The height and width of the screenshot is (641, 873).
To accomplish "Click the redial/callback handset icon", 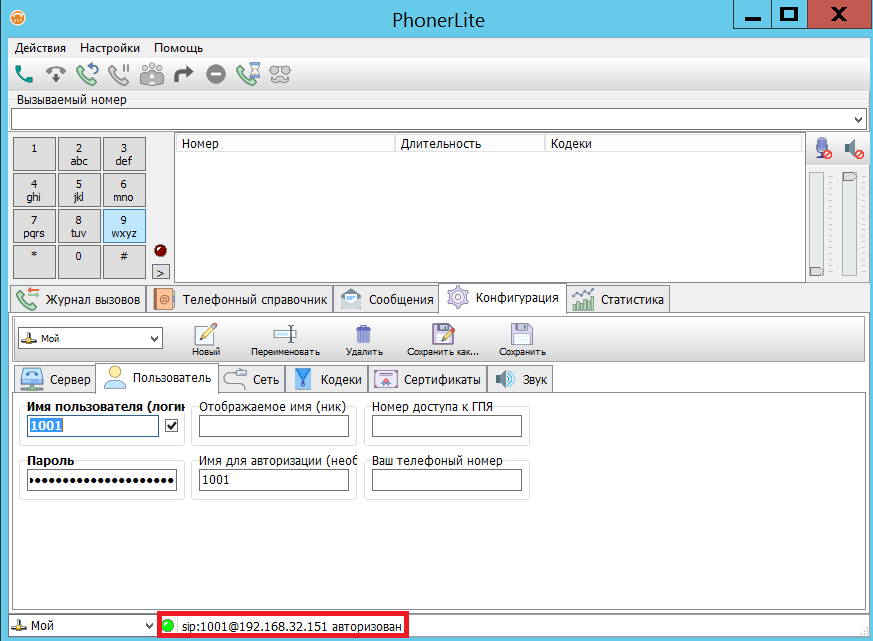I will [87, 74].
